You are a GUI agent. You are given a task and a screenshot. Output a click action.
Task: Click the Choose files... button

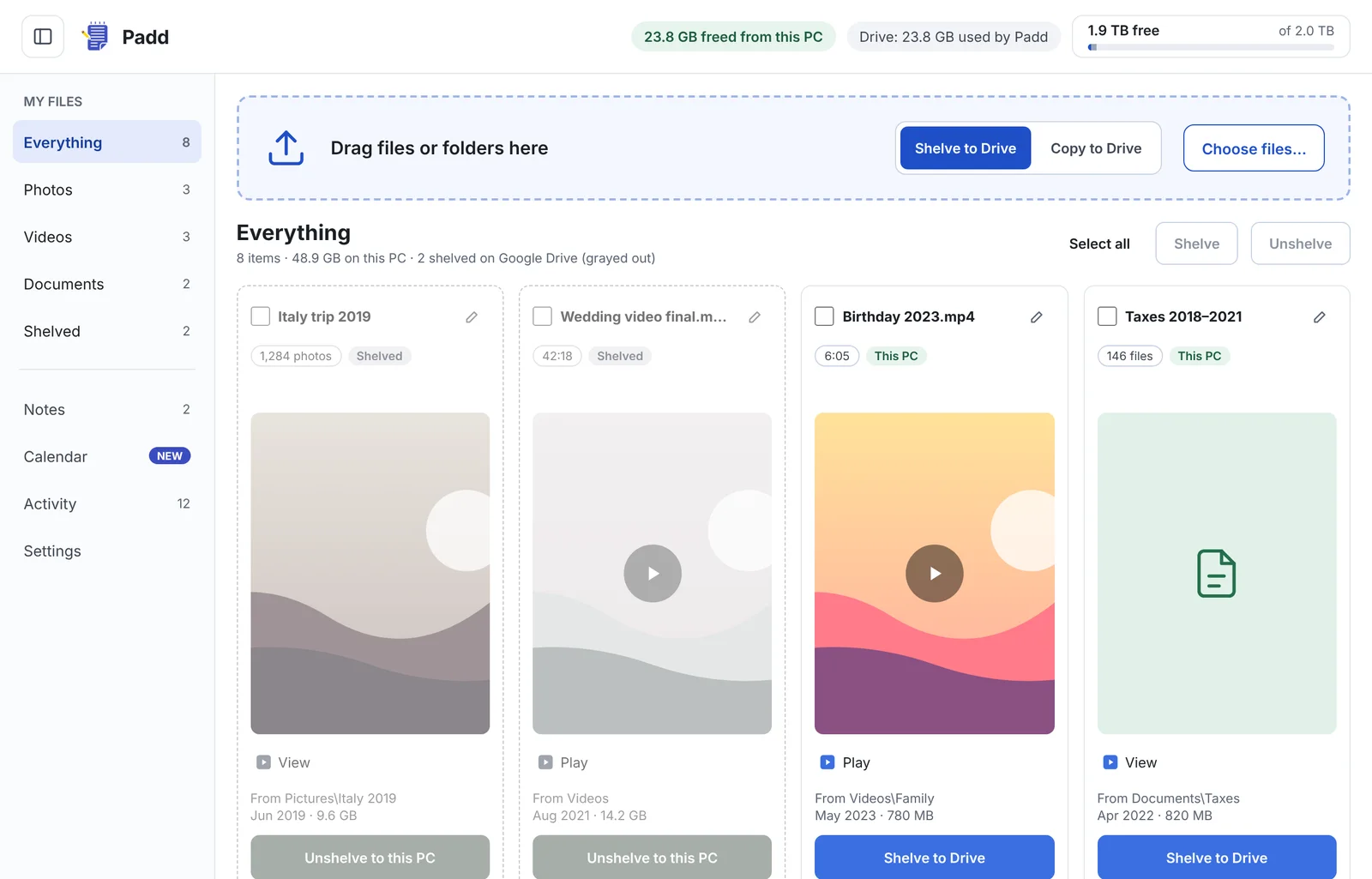[x=1254, y=148]
